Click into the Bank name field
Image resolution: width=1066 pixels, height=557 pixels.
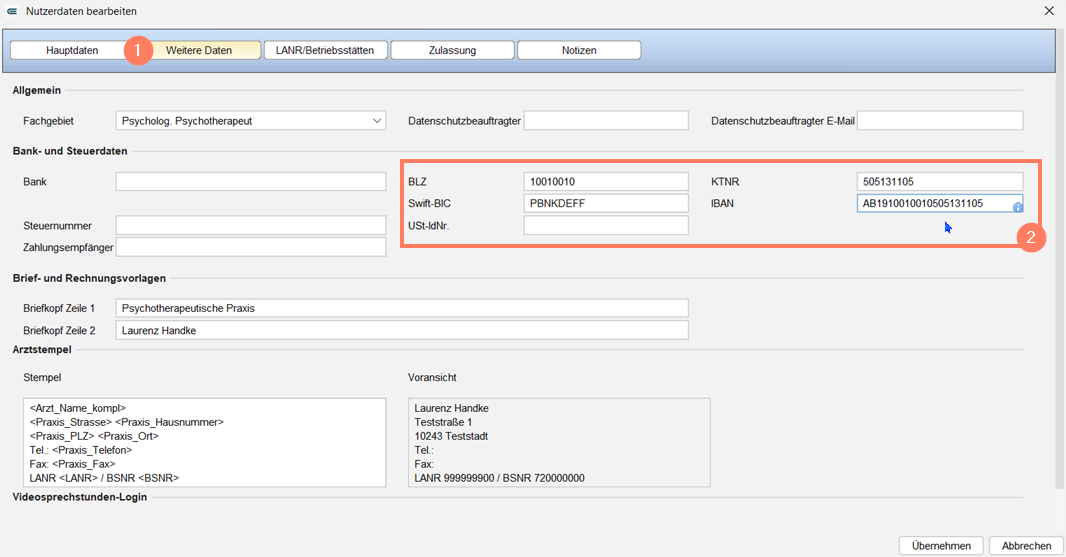coord(251,182)
